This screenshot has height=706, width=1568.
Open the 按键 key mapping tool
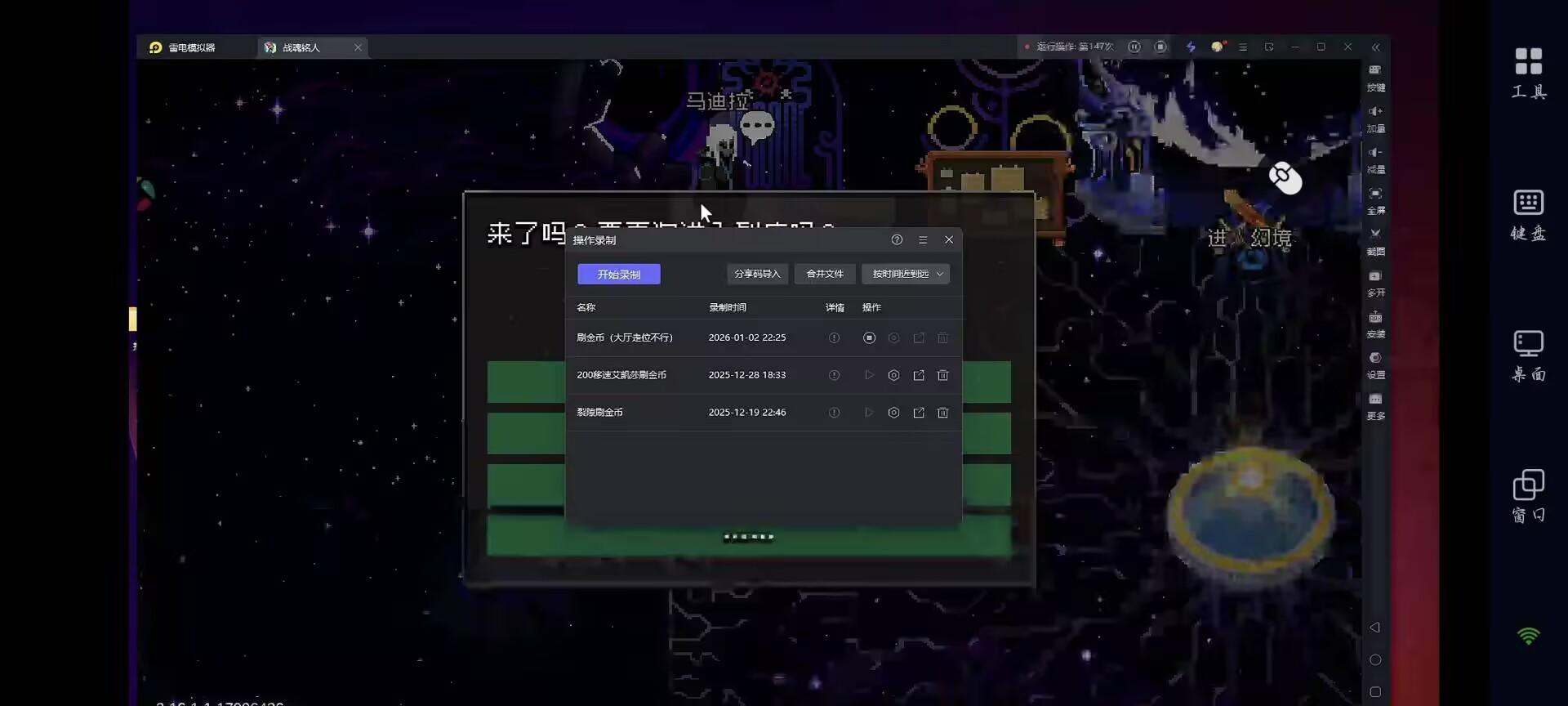1376,78
